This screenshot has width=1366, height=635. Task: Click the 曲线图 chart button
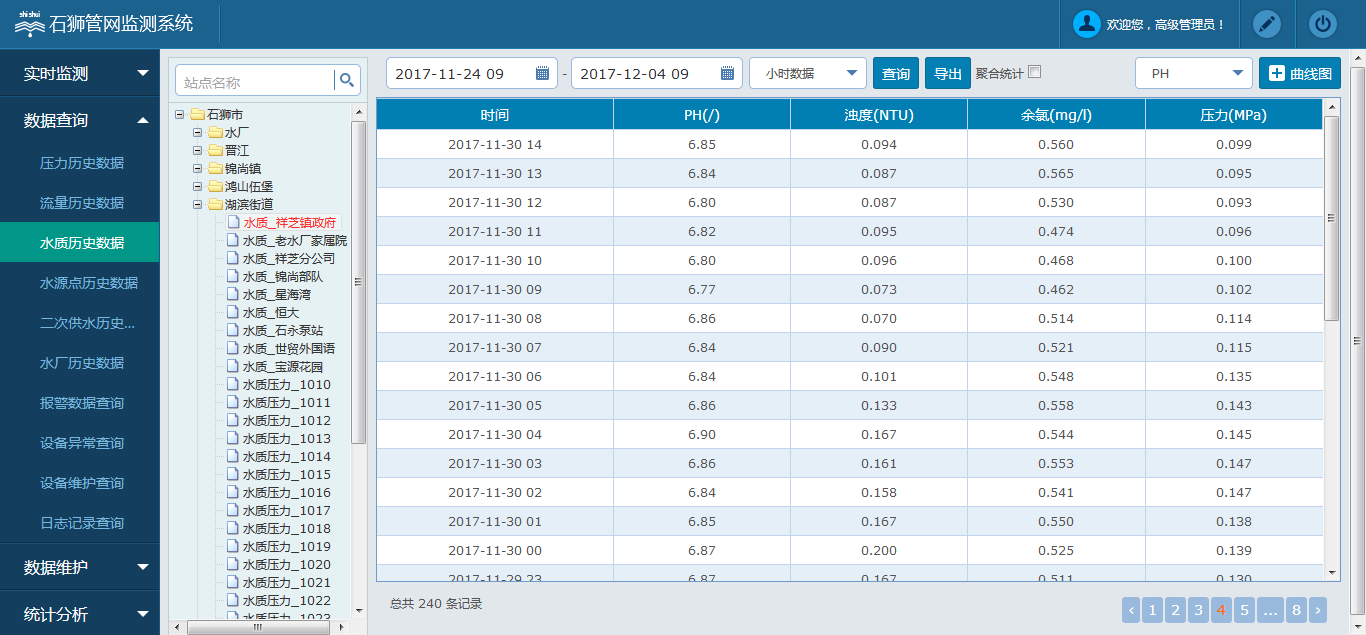click(1300, 73)
